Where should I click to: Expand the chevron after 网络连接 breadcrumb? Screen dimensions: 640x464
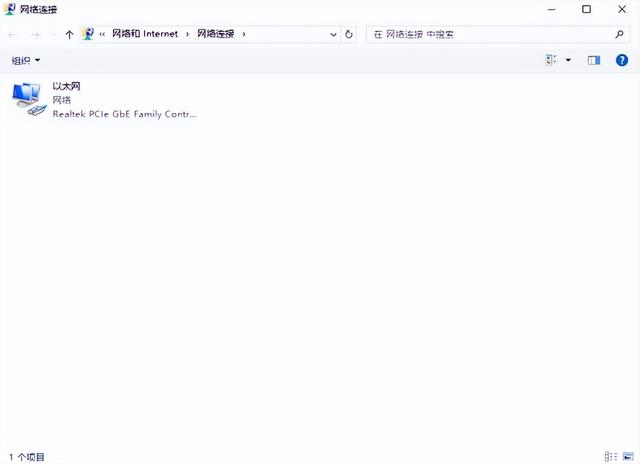[x=244, y=34]
